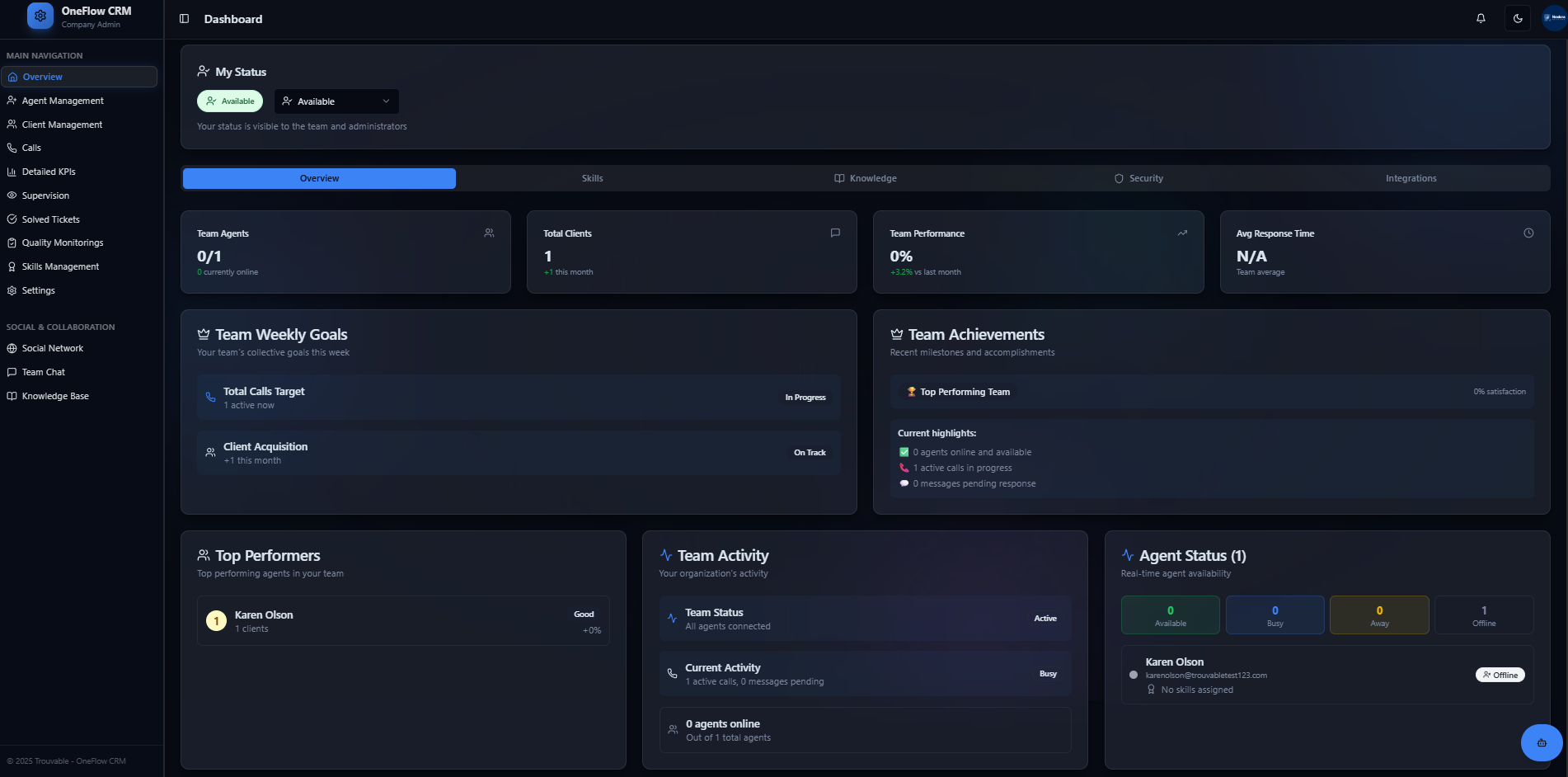Select the Detailed KPIs chart icon
This screenshot has width=1568, height=777.
[x=12, y=172]
